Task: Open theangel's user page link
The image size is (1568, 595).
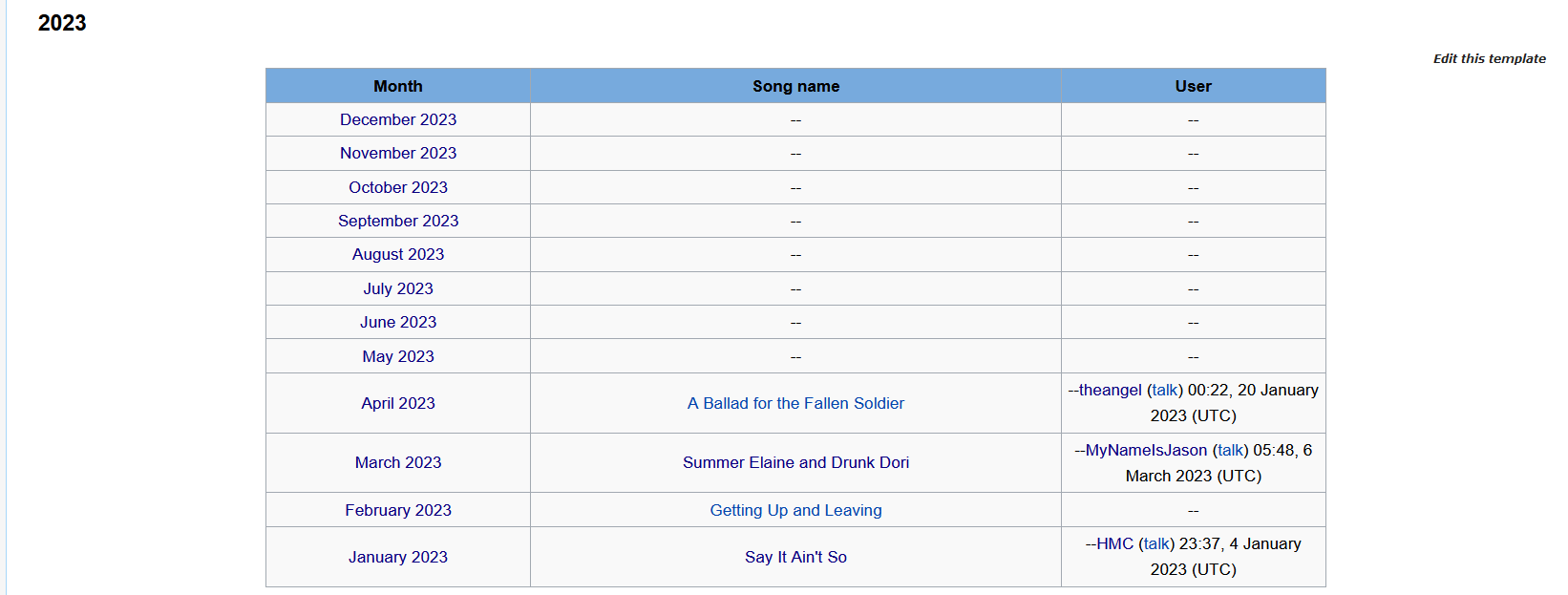Action: click(1111, 390)
